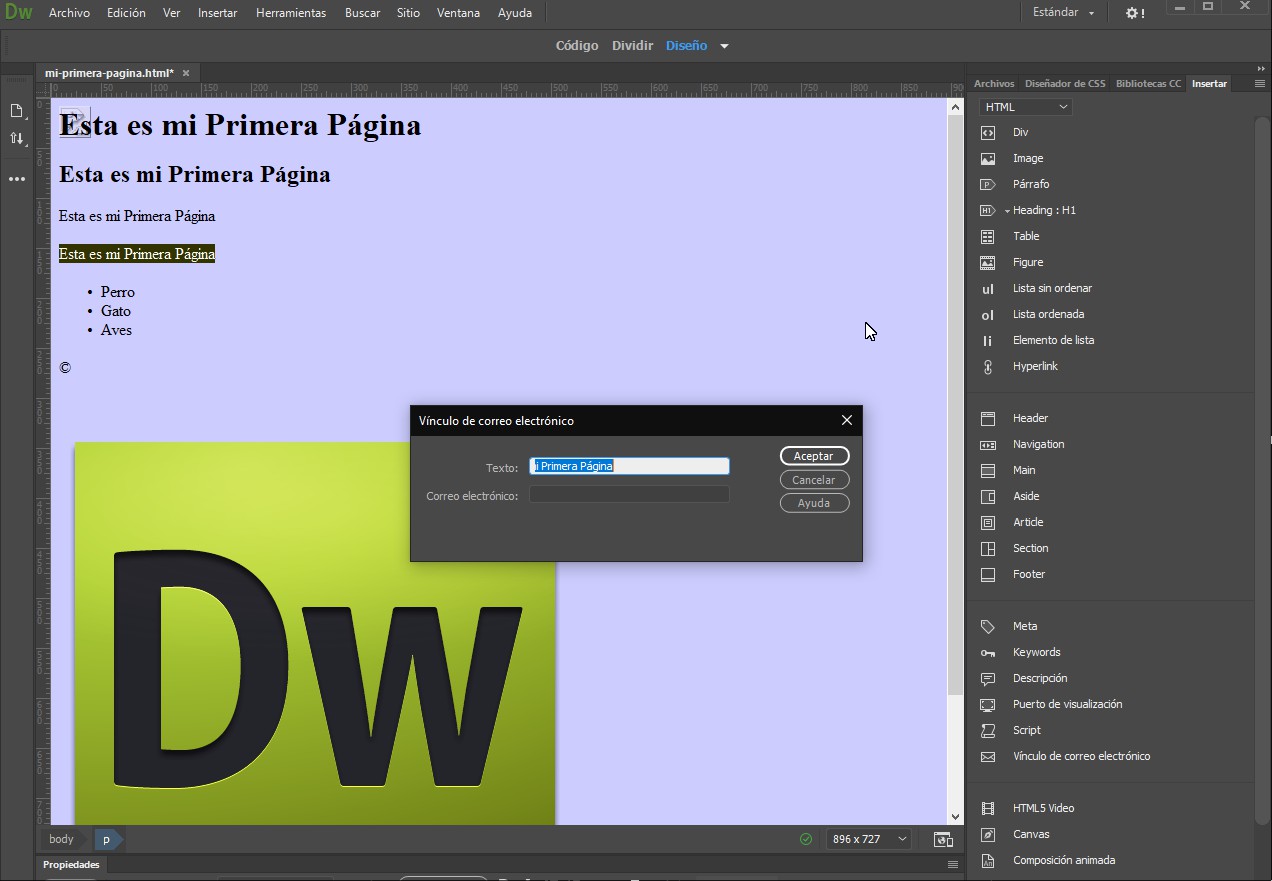
Task: Toggle real-time preview icon in status bar
Action: click(x=942, y=839)
